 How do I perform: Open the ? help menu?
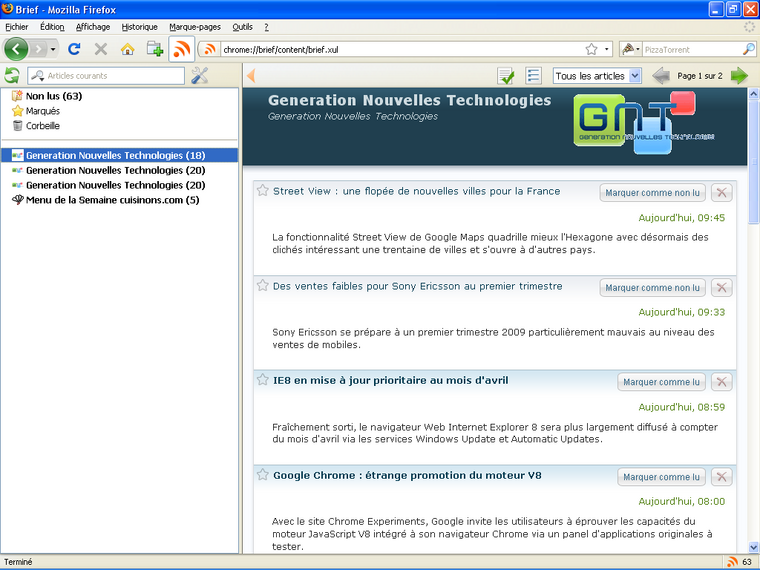(266, 27)
